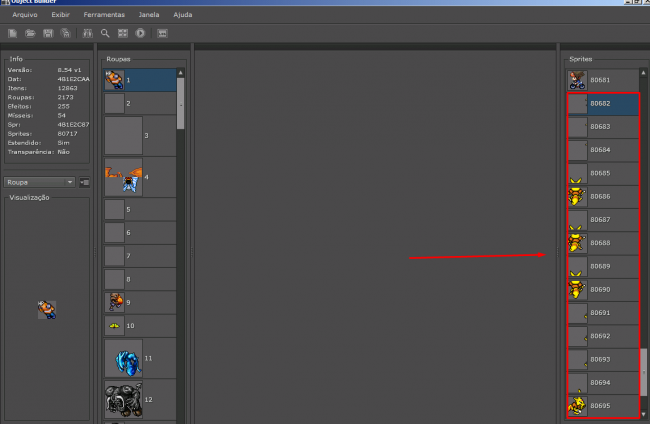Open the Exibir menu

[x=61, y=15]
